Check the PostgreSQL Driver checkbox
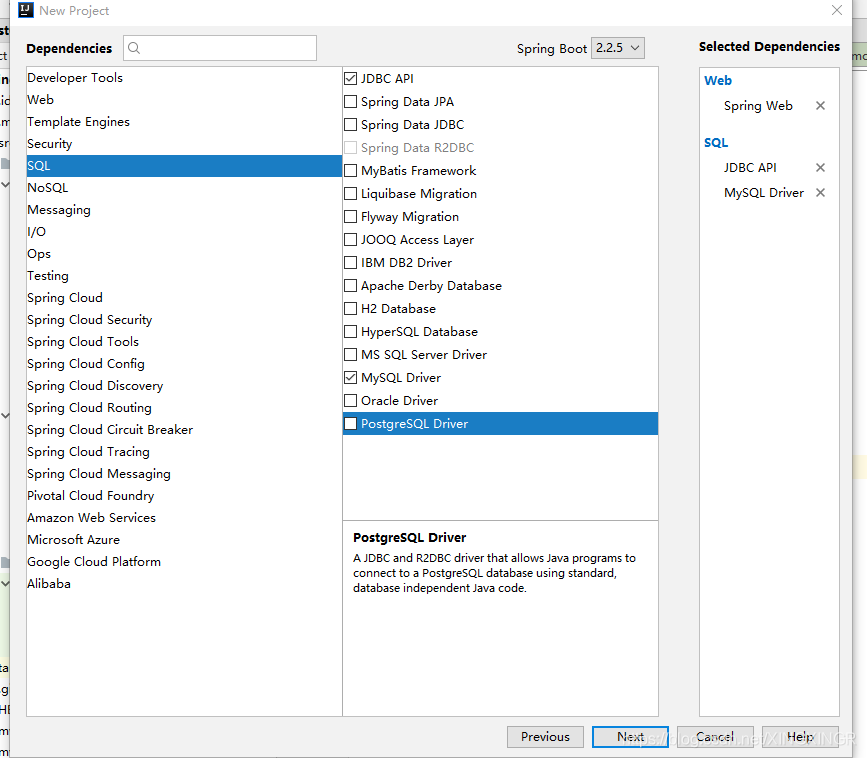The image size is (867, 758). (x=351, y=424)
